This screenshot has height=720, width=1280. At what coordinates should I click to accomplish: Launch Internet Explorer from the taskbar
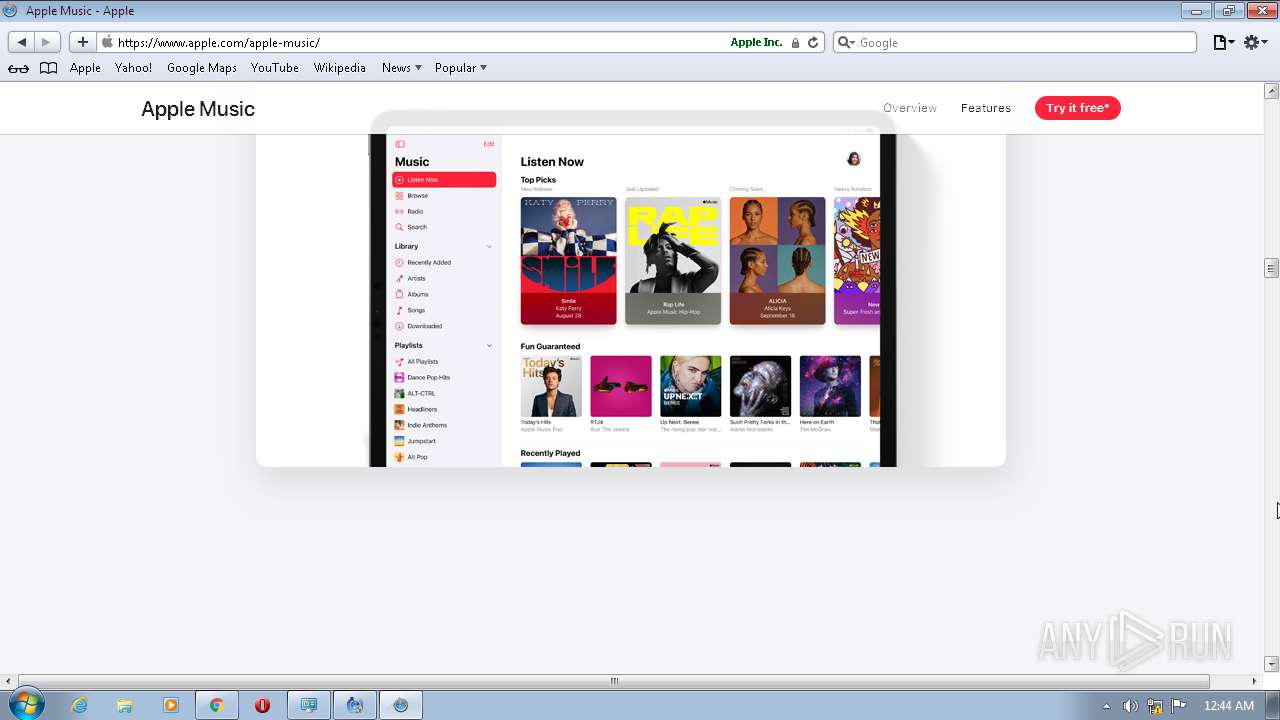[79, 705]
